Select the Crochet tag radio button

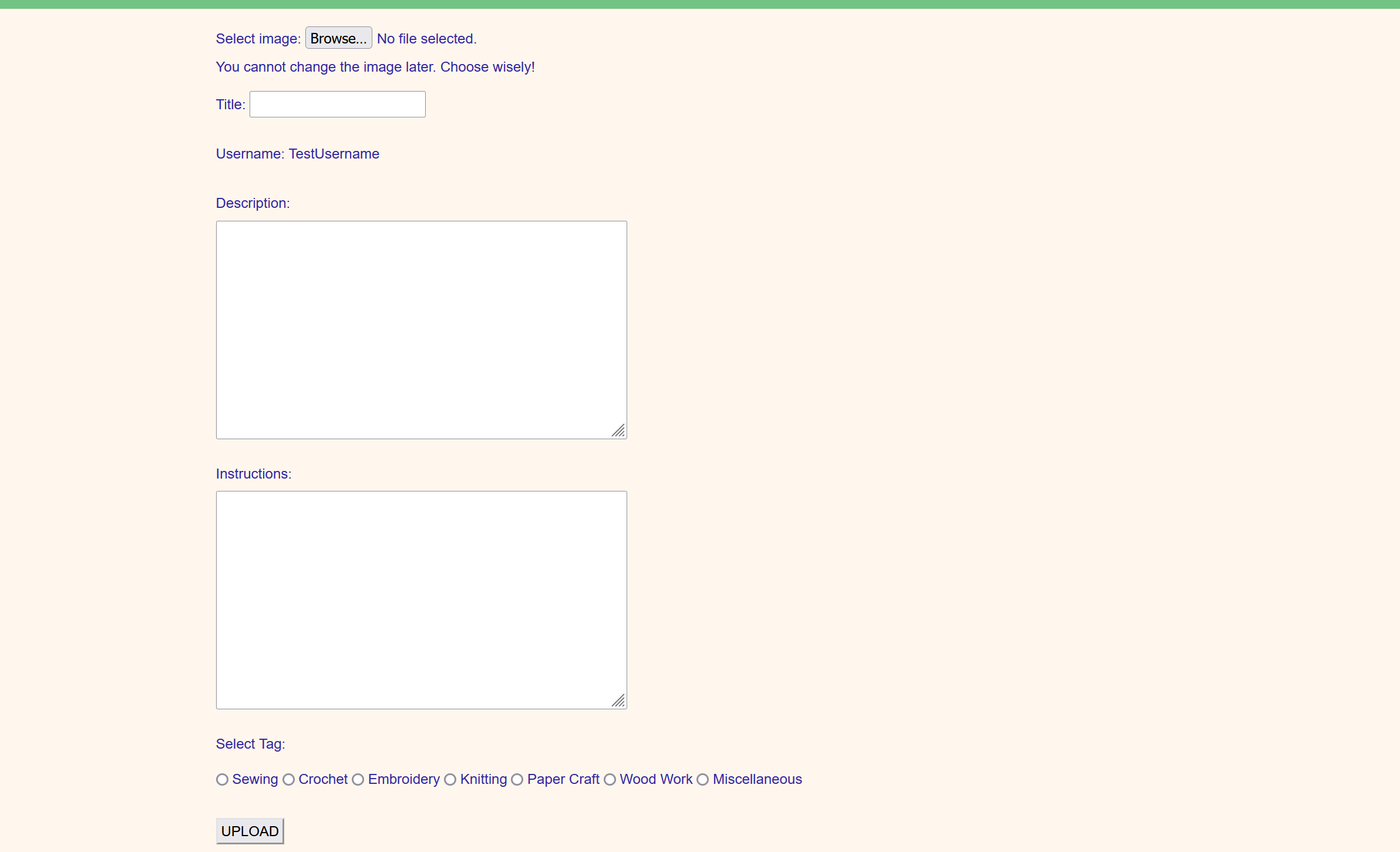coord(288,779)
